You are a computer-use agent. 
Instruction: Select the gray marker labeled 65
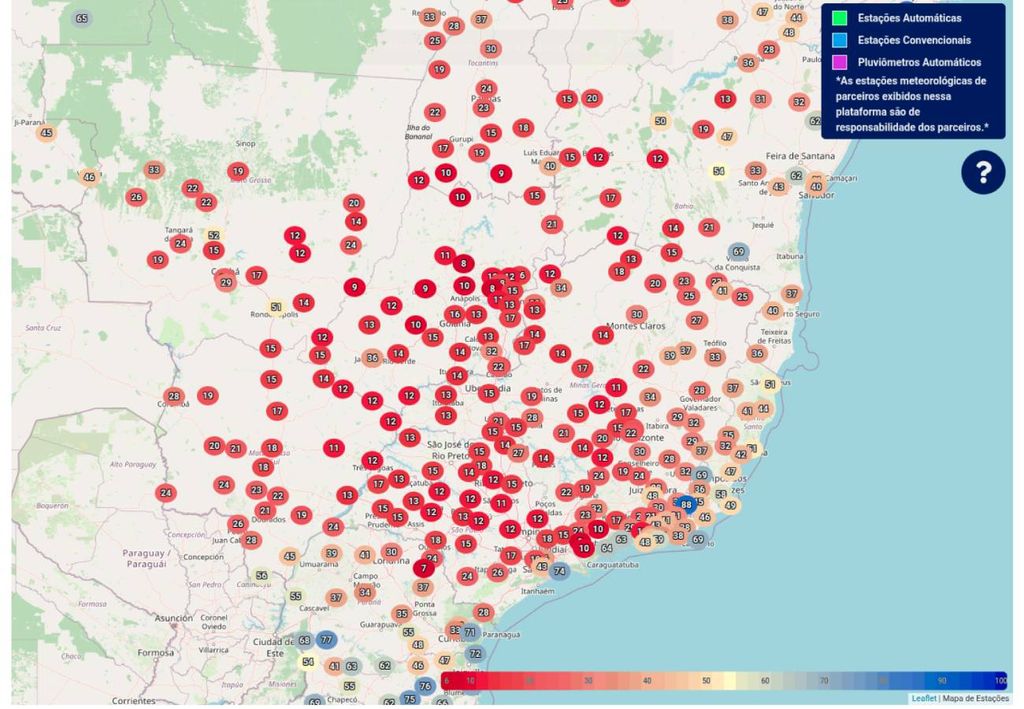pyautogui.click(x=81, y=18)
